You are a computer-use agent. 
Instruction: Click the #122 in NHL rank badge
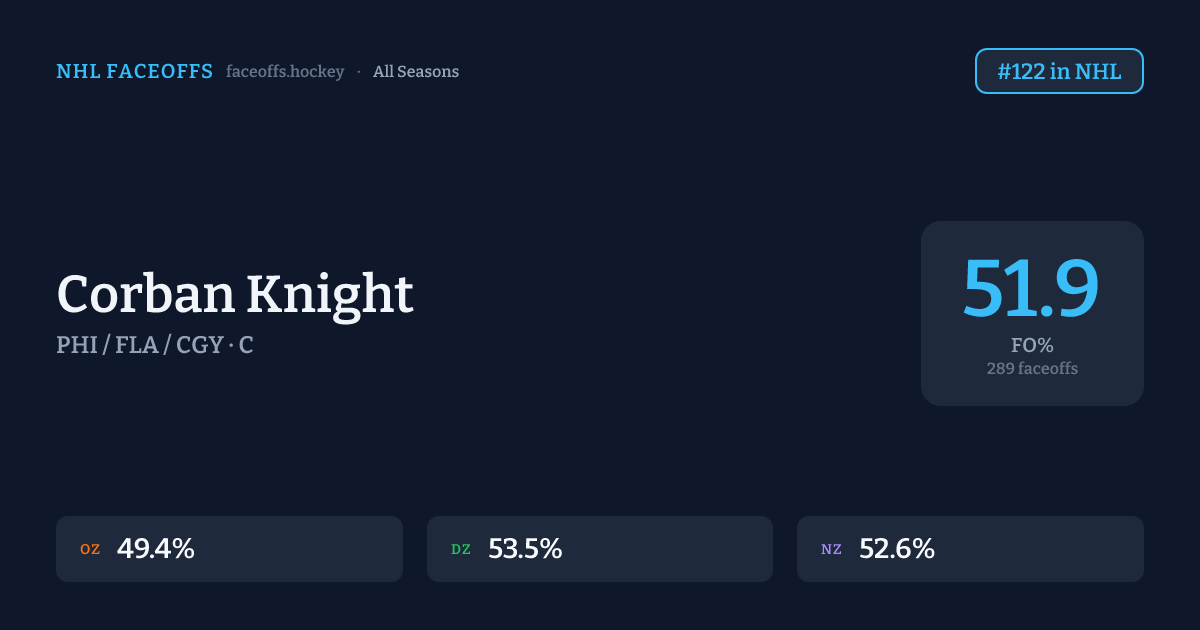[1059, 72]
